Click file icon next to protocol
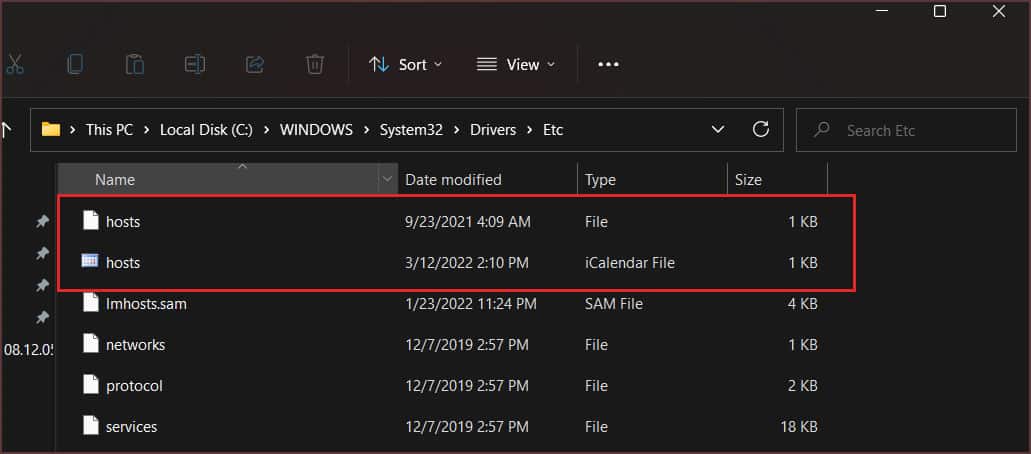The image size is (1031, 454). 91,384
